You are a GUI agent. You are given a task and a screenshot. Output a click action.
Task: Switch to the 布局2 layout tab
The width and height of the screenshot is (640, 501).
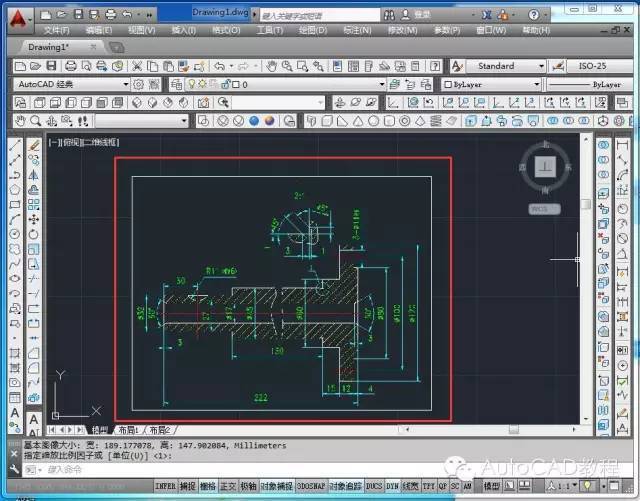(x=160, y=430)
